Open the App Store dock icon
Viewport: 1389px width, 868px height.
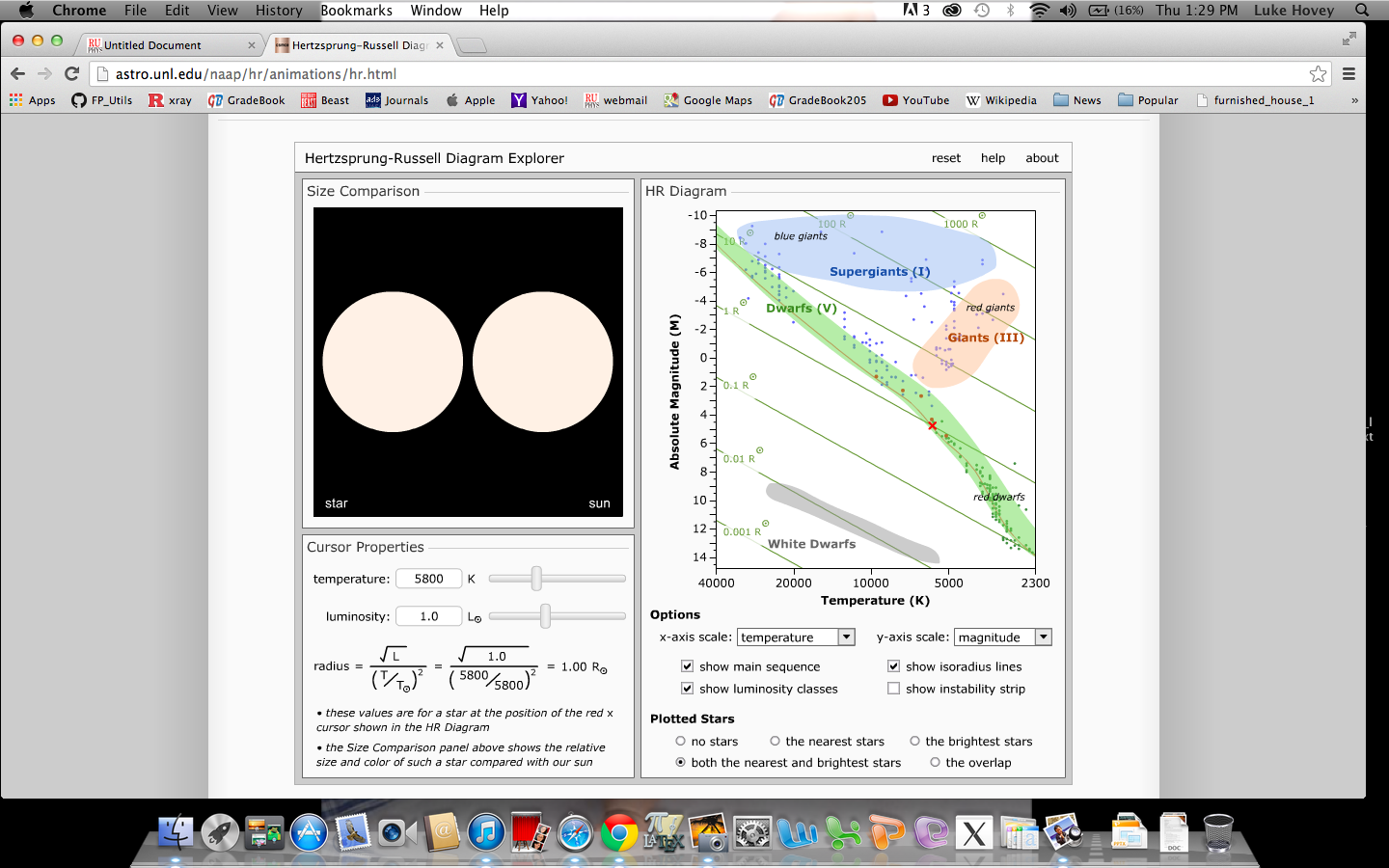coord(309,831)
